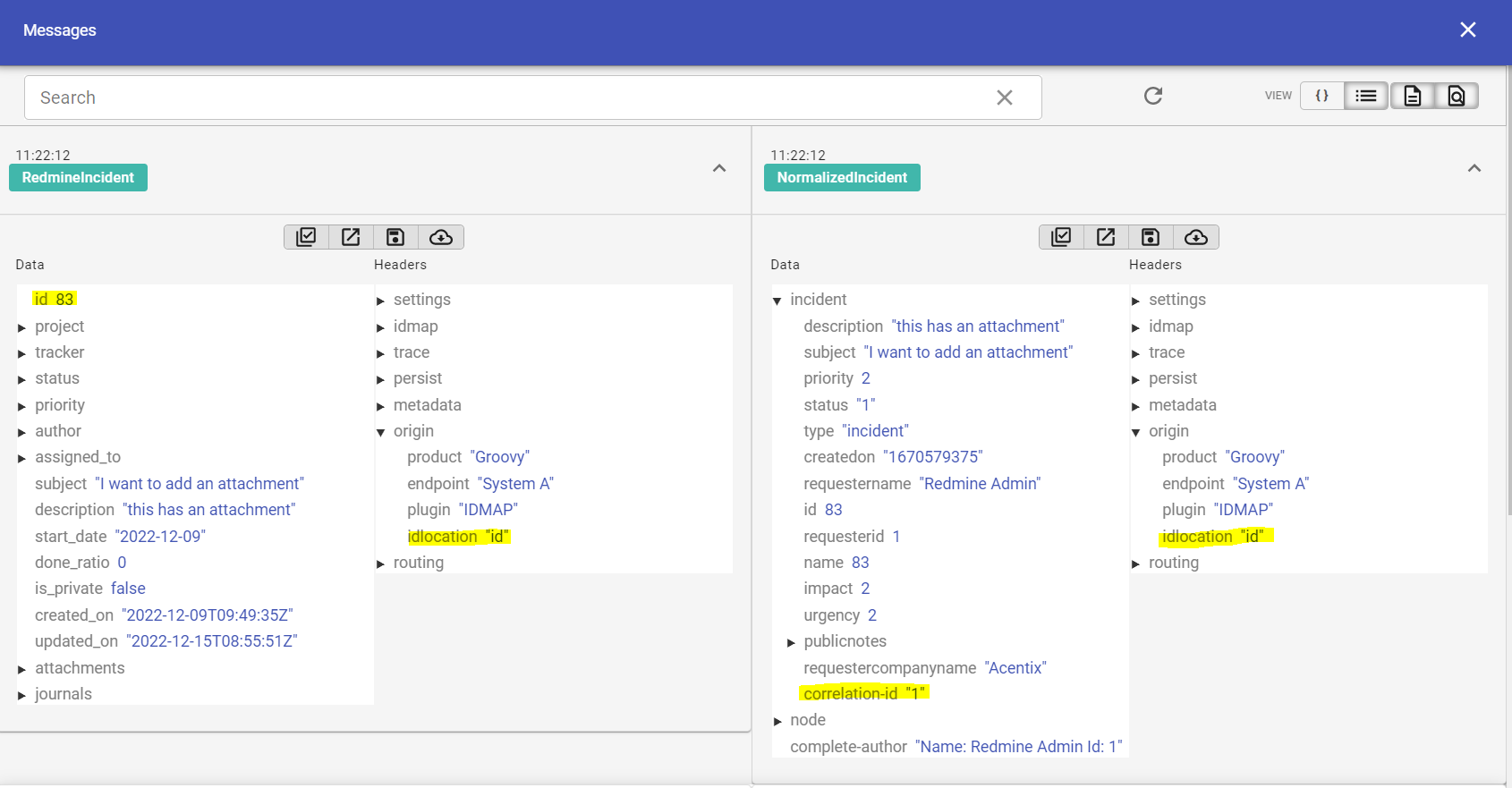Click the RedmineIncident label badge

click(x=78, y=177)
